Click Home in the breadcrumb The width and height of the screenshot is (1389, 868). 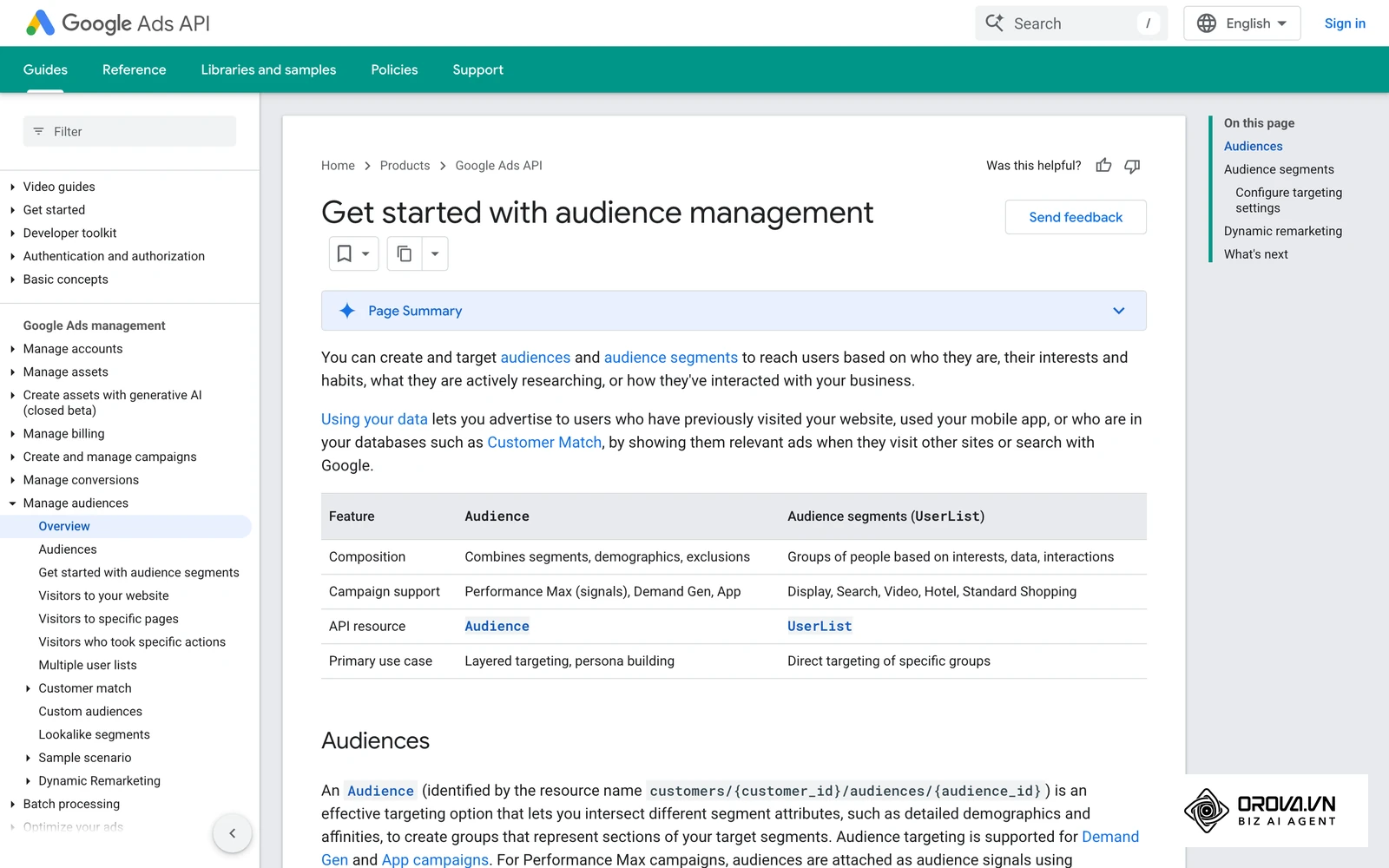(338, 165)
